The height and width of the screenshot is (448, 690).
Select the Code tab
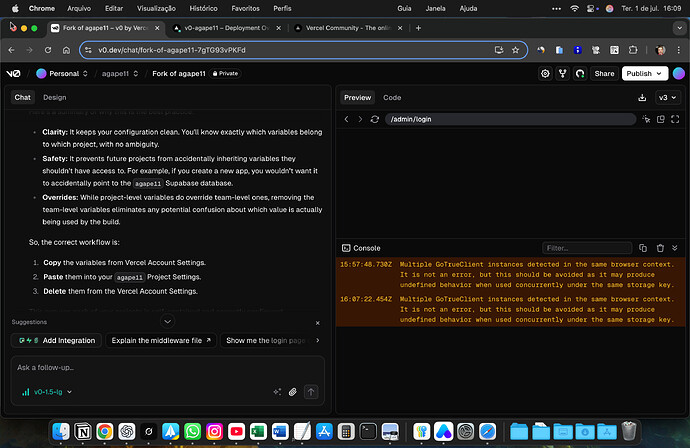pyautogui.click(x=392, y=98)
